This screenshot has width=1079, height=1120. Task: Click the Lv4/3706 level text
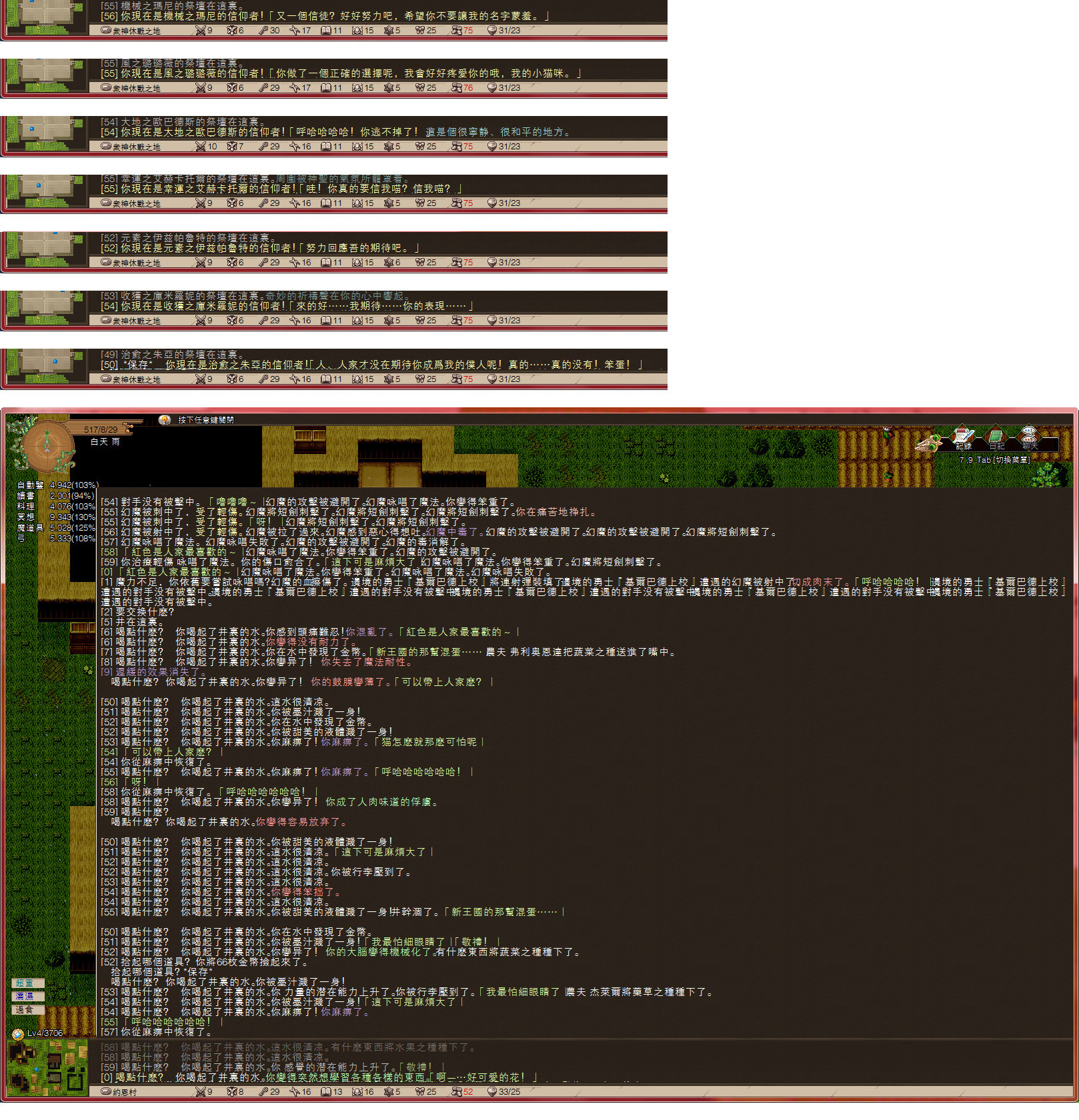[x=45, y=1033]
